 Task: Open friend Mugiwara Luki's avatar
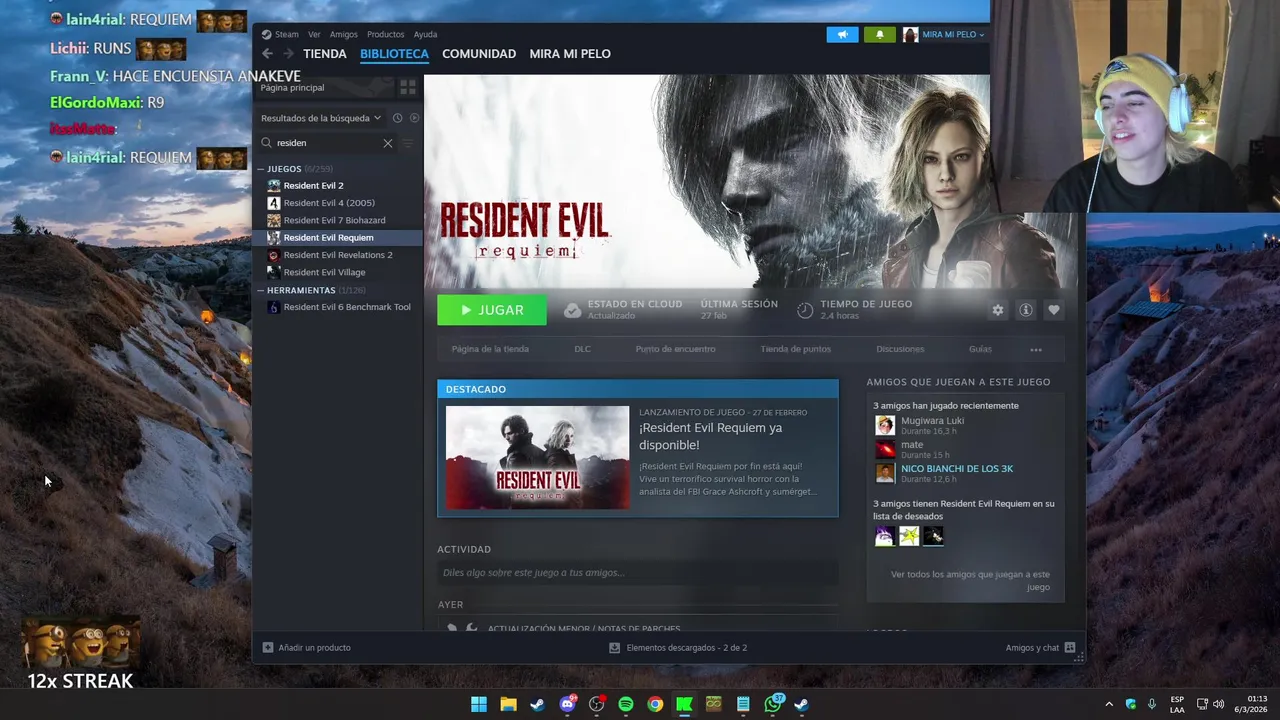(x=885, y=425)
